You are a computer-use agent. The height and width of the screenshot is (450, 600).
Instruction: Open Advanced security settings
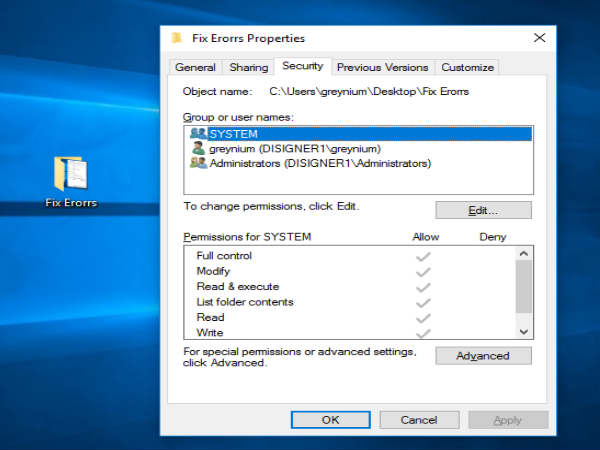483,356
